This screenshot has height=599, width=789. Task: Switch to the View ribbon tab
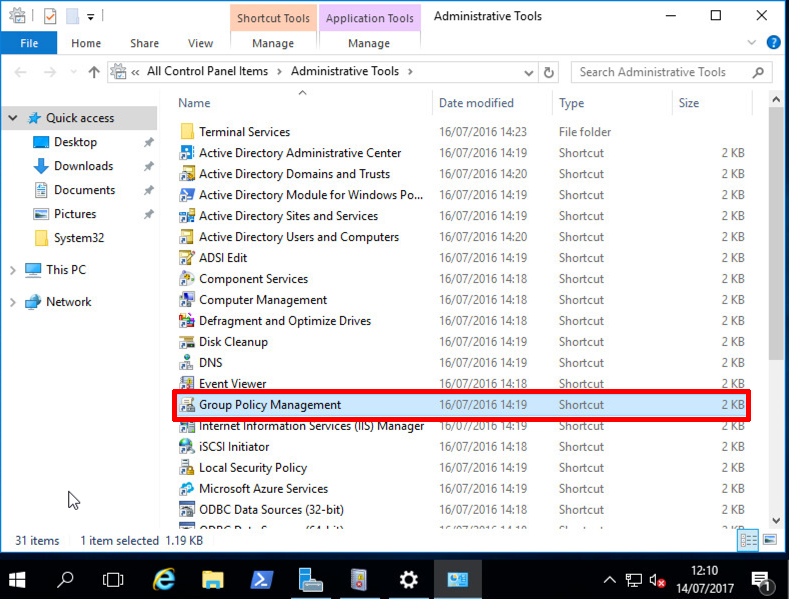coord(200,43)
